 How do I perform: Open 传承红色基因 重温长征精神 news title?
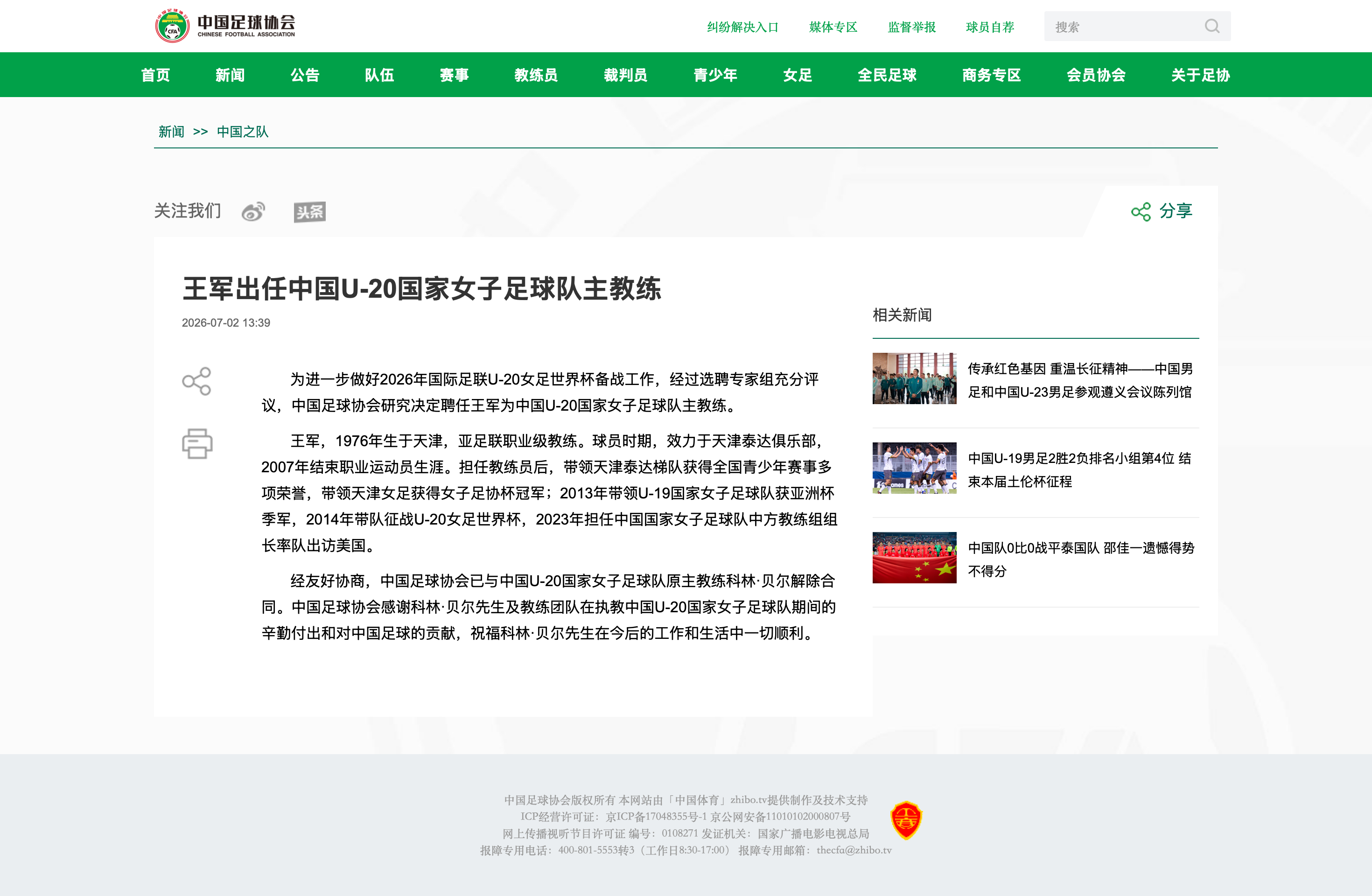(x=1080, y=380)
